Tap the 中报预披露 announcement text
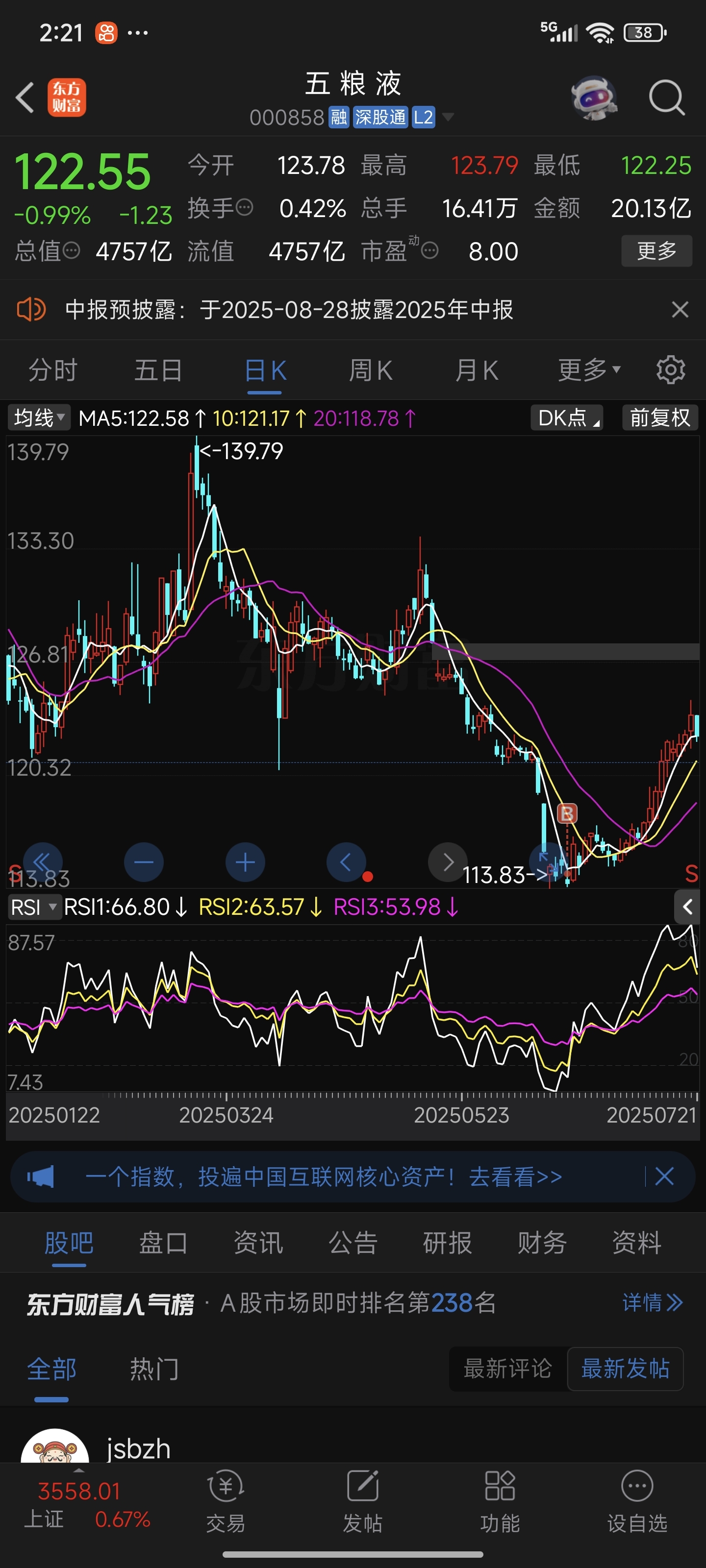The image size is (706, 1568). pyautogui.click(x=289, y=309)
